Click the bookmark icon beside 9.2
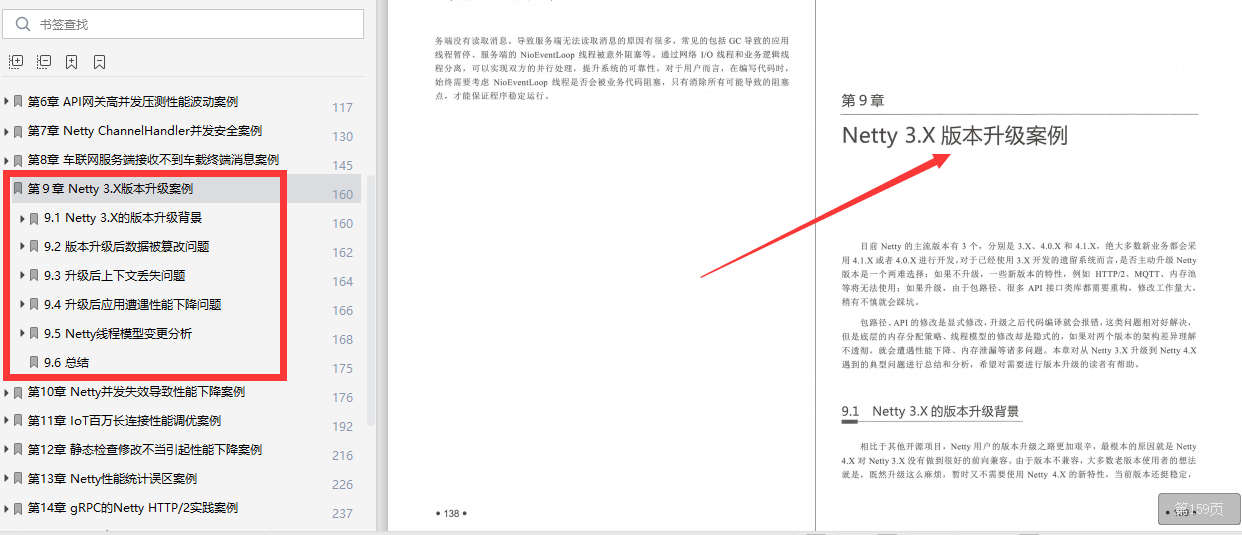Screen dimensions: 1242x535 (34, 247)
